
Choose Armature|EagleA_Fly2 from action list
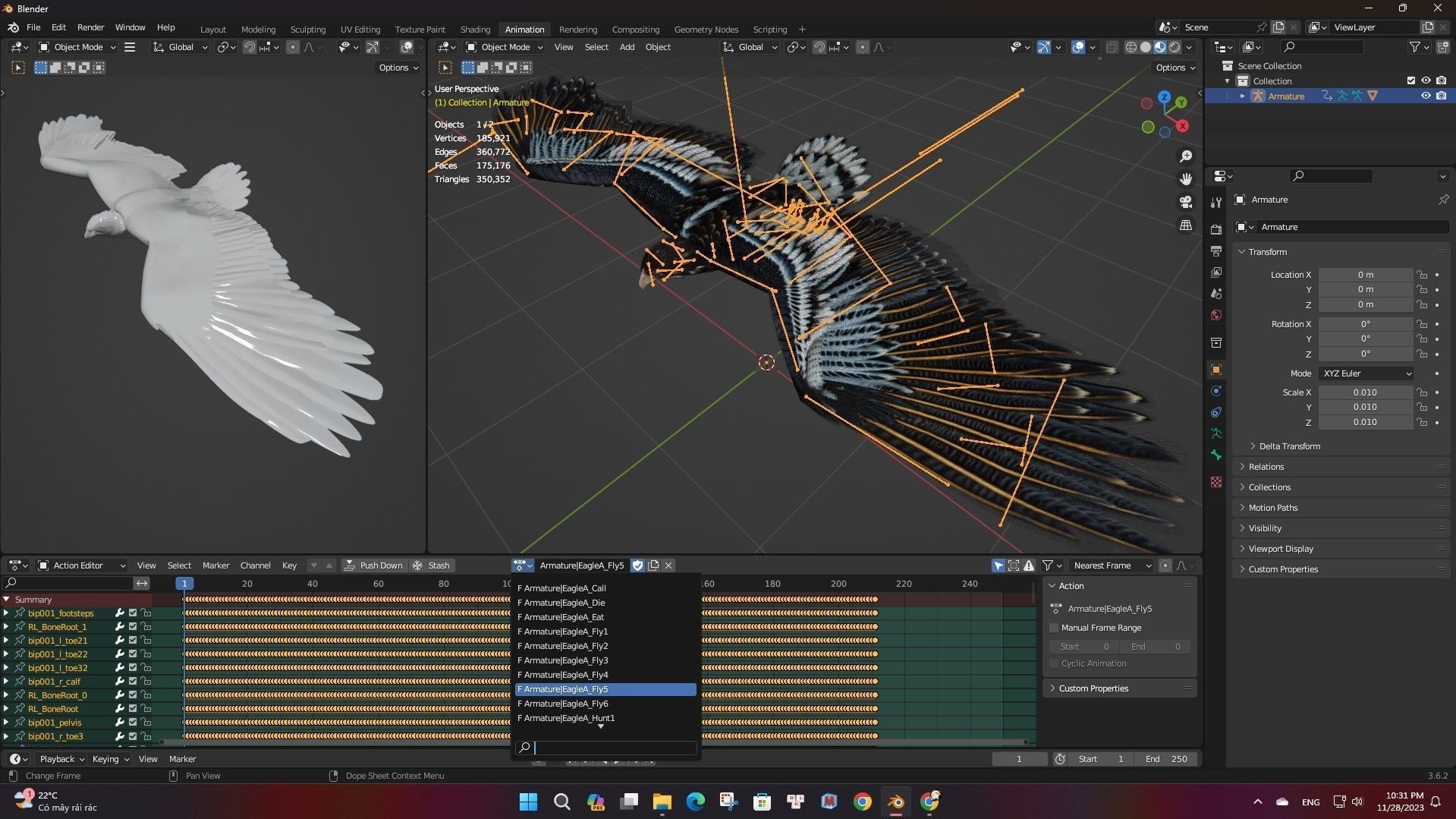pos(605,646)
